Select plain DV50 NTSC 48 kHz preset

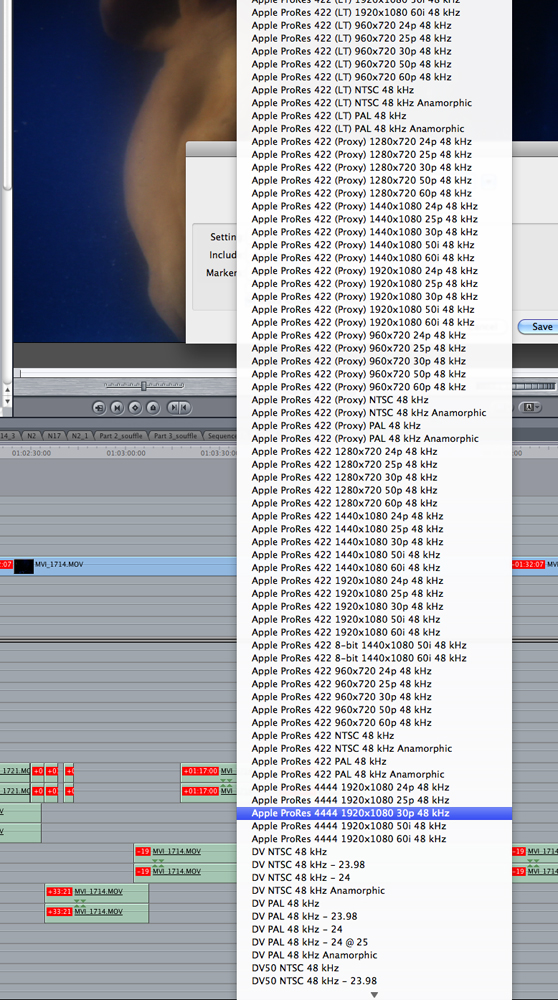click(374, 967)
